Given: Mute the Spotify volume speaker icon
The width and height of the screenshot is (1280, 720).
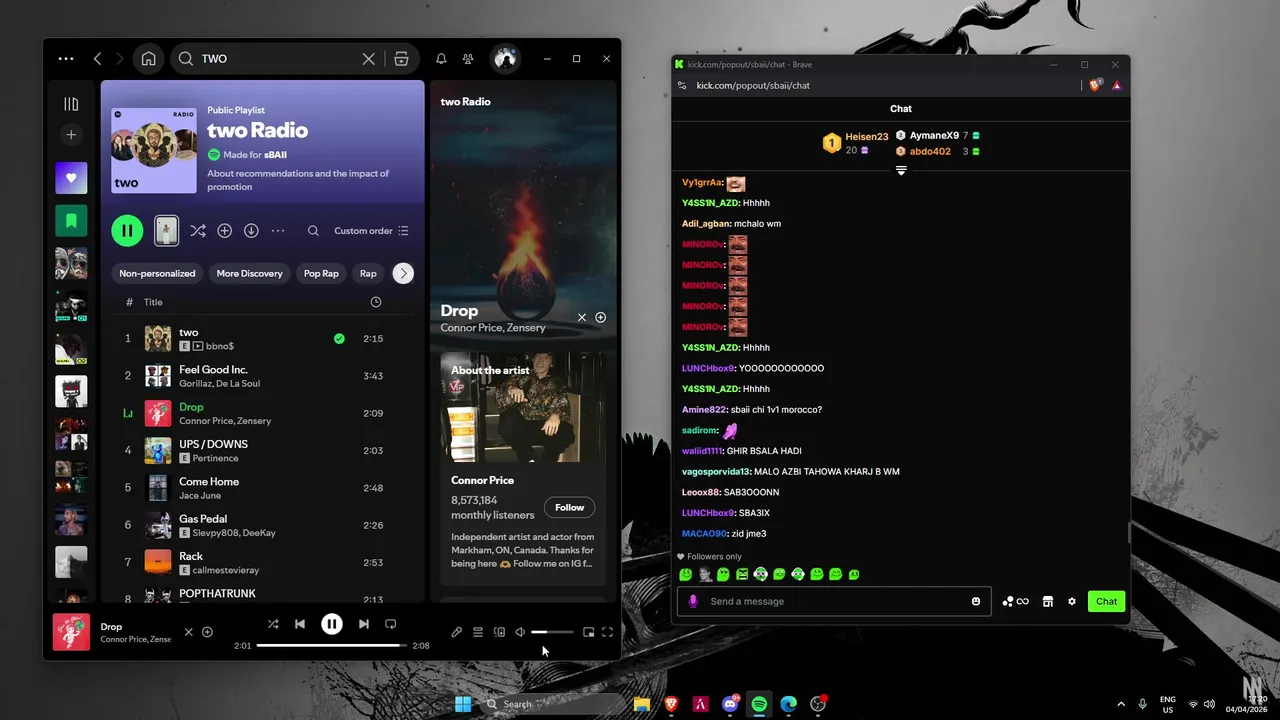Looking at the screenshot, I should pos(520,632).
